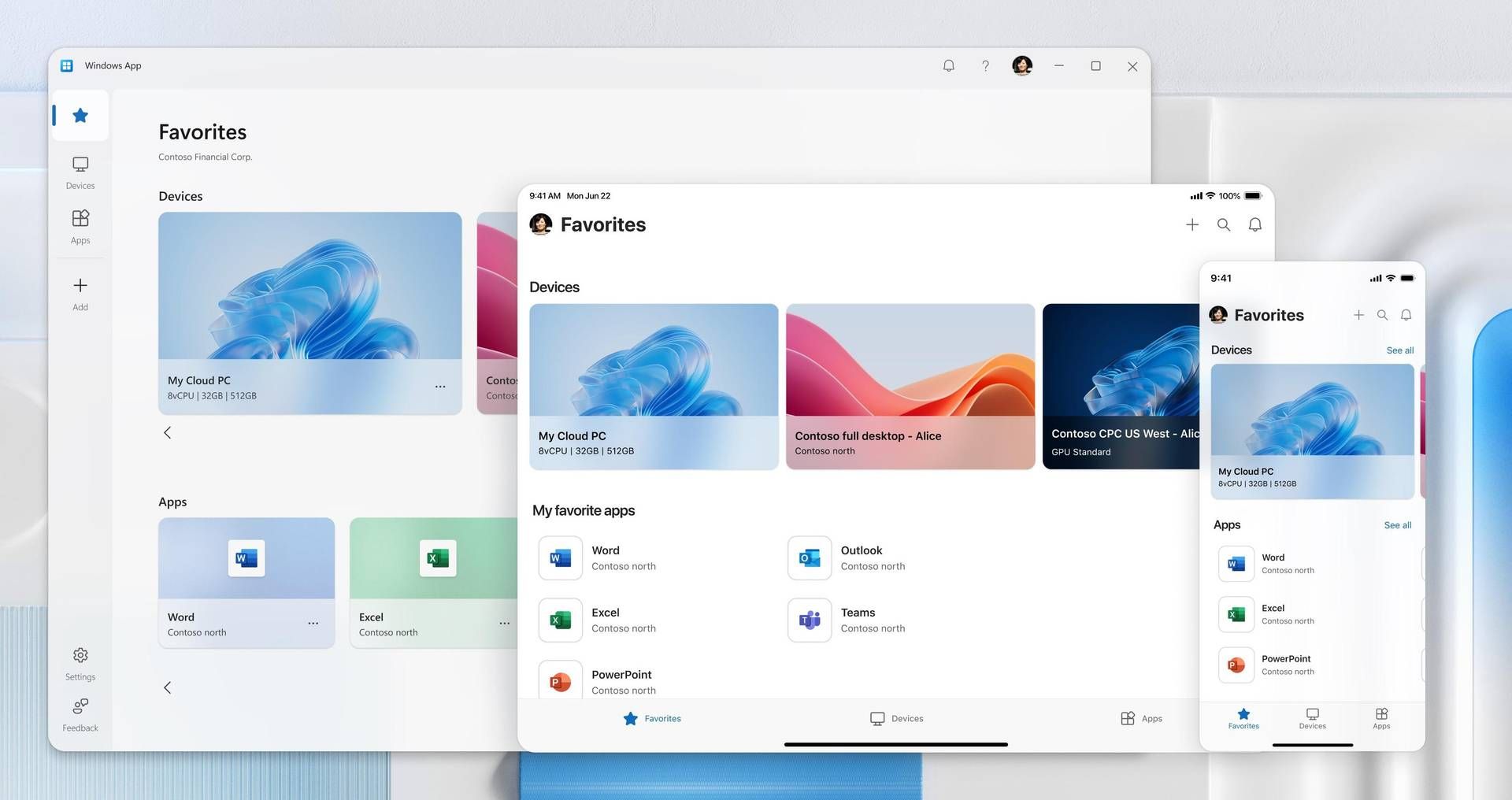This screenshot has height=800, width=1512.
Task: Open notifications bell in Windows App title bar
Action: click(949, 66)
